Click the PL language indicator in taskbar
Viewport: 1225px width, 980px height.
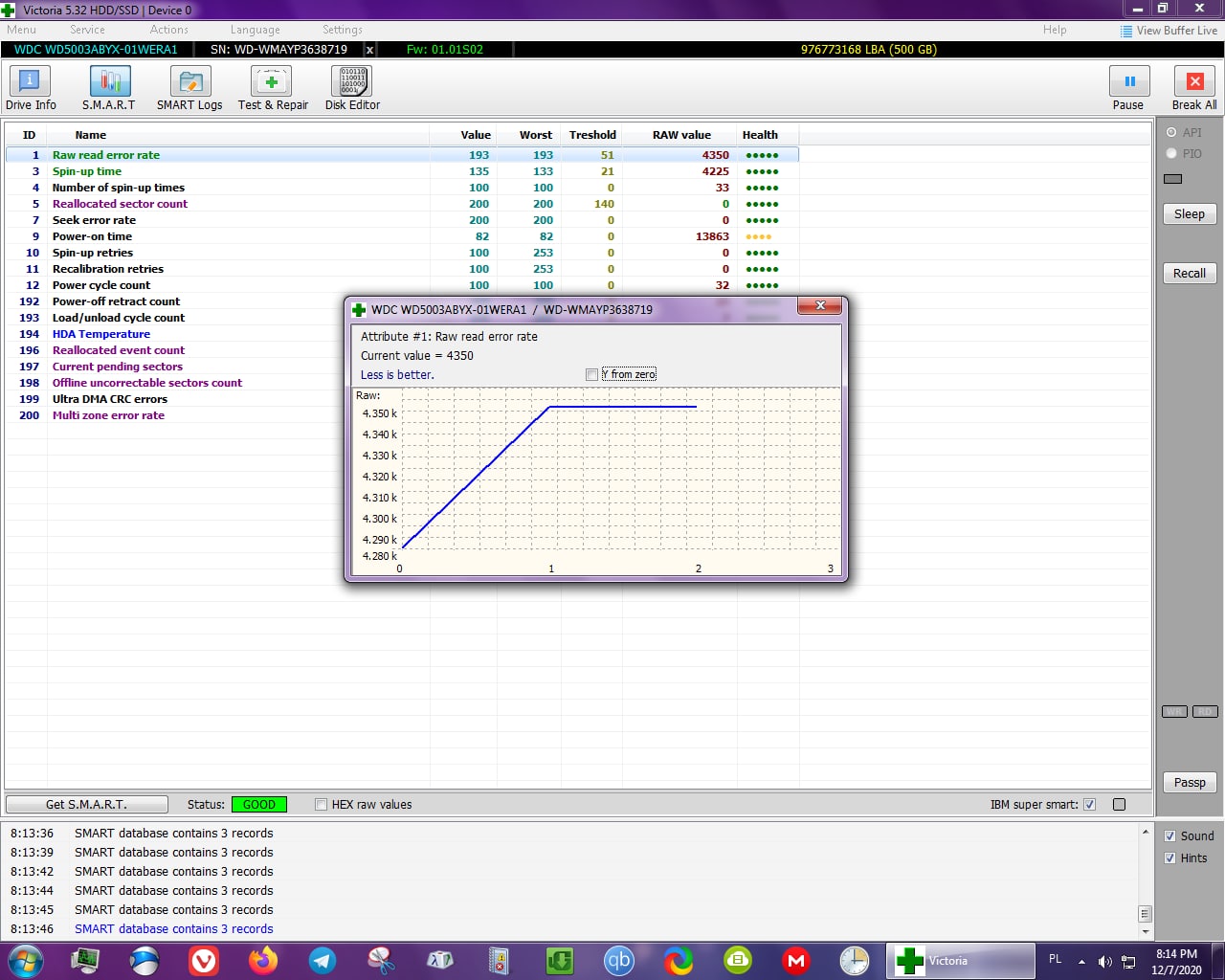1056,958
